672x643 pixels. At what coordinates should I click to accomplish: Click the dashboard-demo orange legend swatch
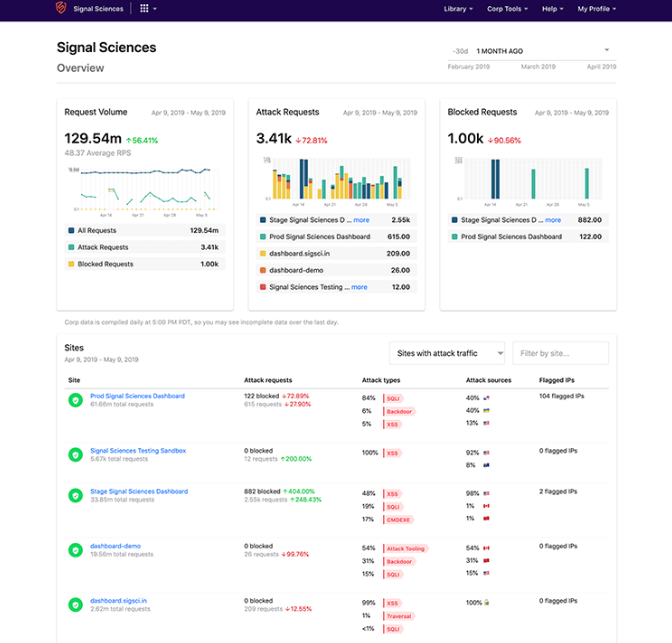pos(263,270)
